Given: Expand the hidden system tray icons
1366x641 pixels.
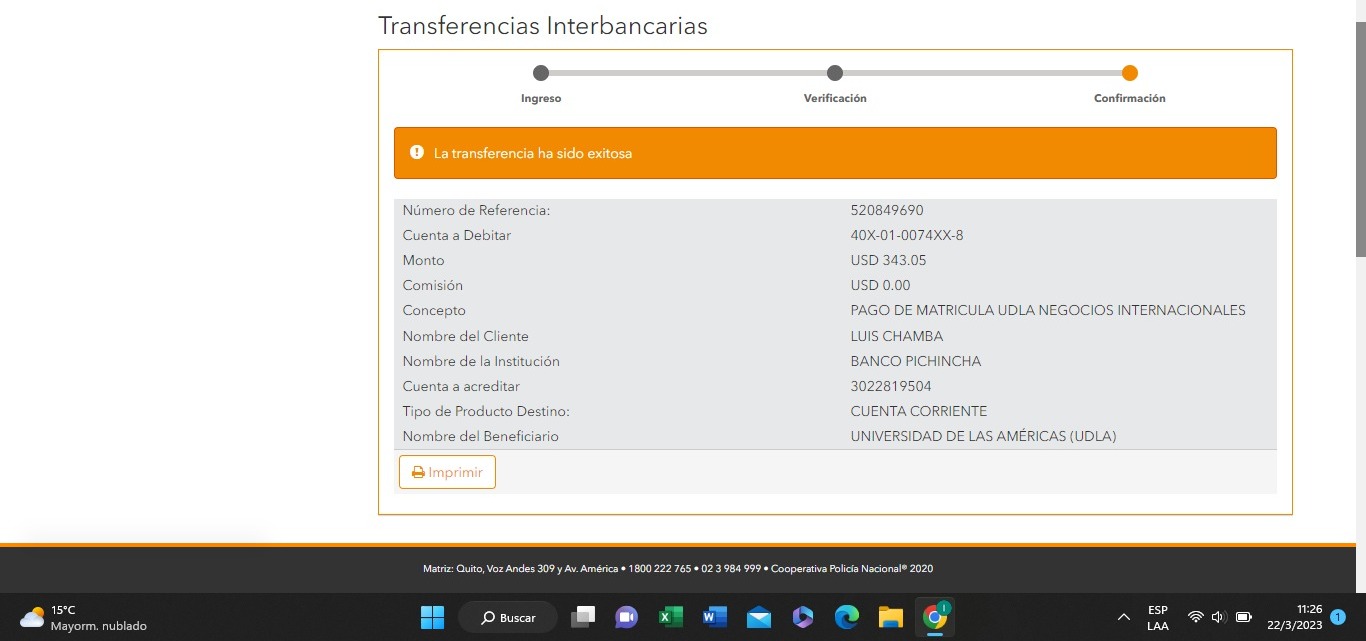Looking at the screenshot, I should [1124, 617].
